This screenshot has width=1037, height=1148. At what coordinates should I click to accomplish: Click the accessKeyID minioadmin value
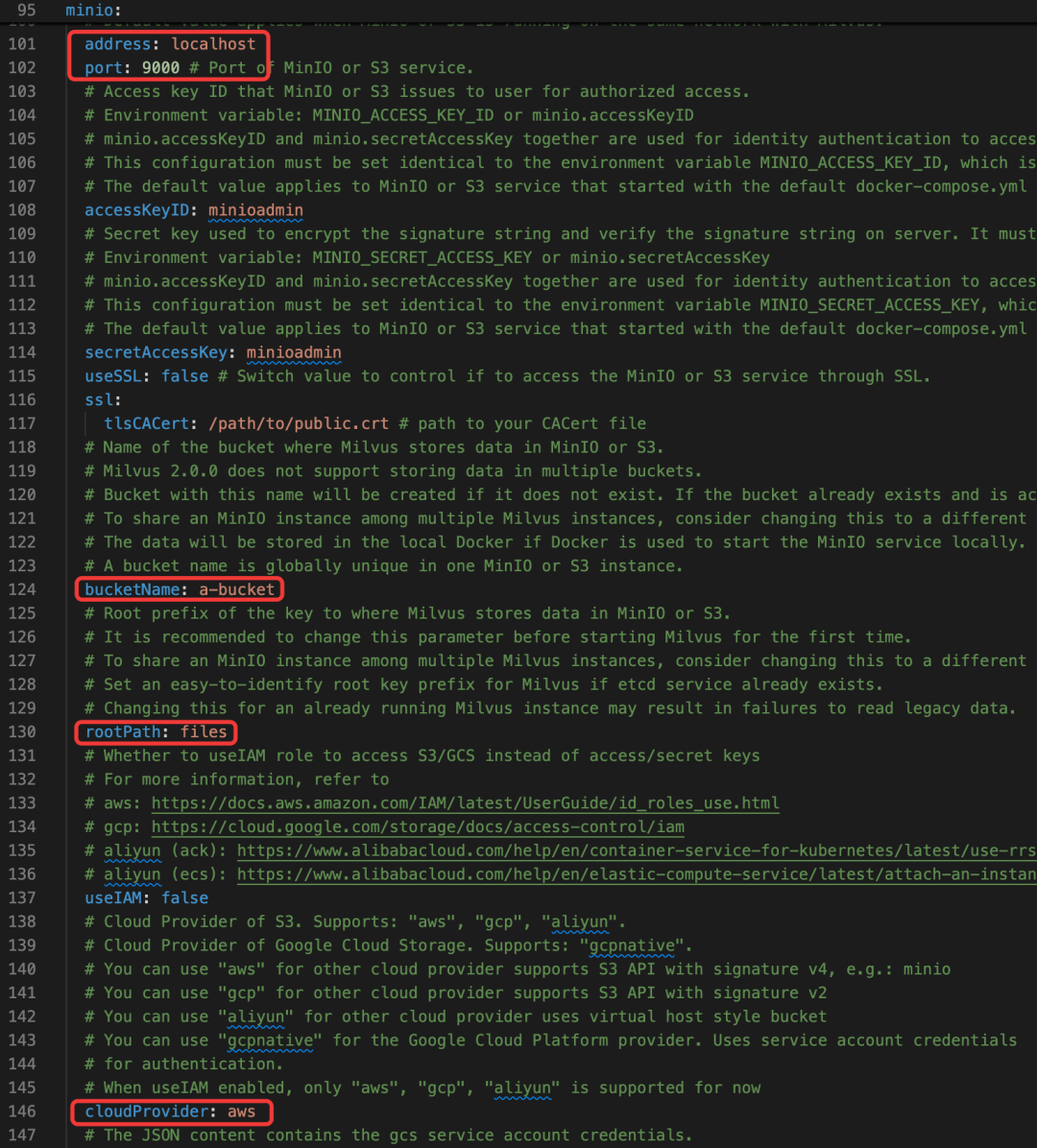[x=255, y=210]
